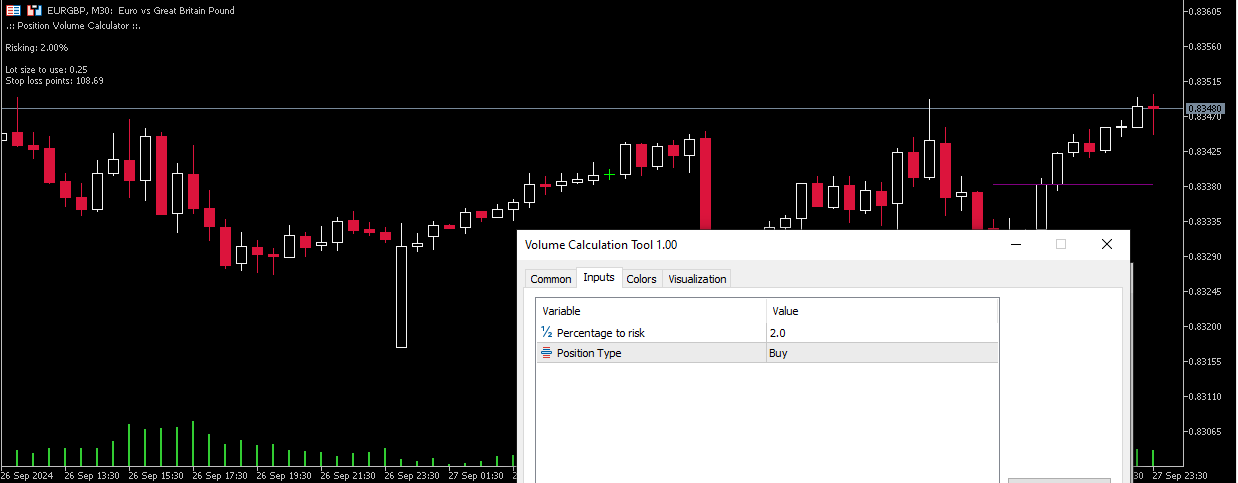Select the Inputs tab
This screenshot has height=483, width=1238.
pyautogui.click(x=599, y=277)
